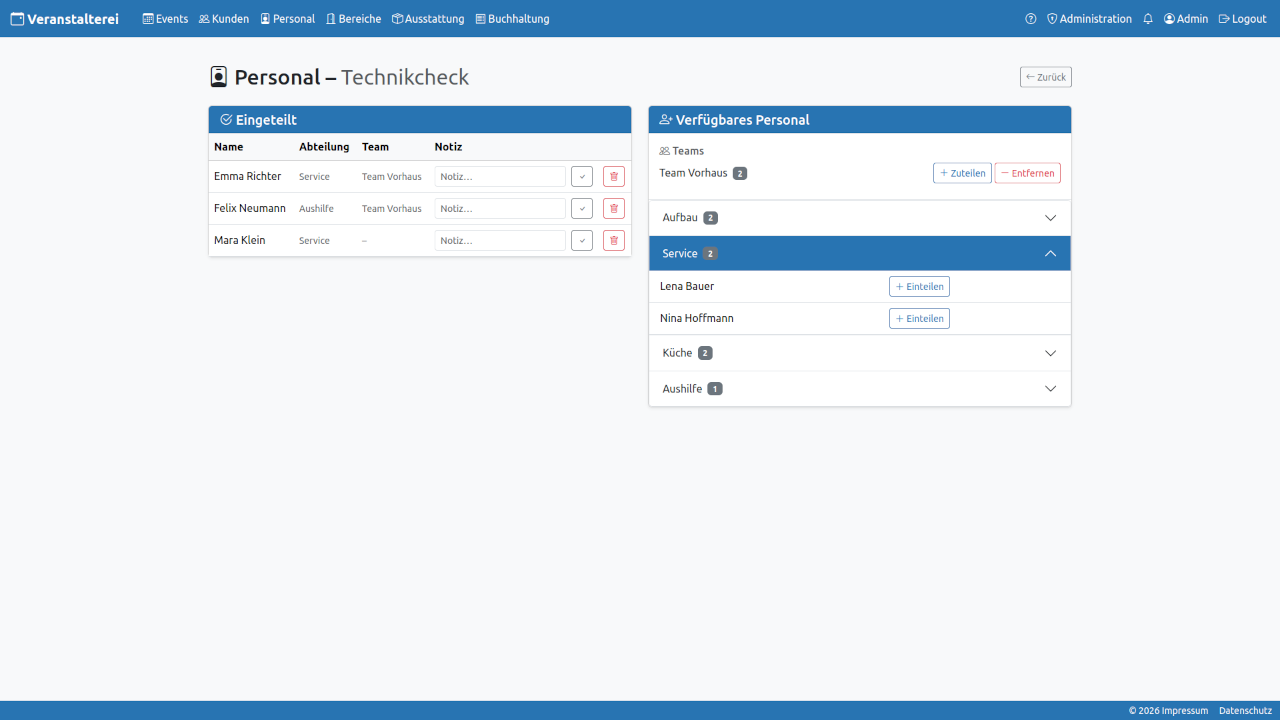Click Entfernen for Team Vorhaus

[x=1028, y=173]
